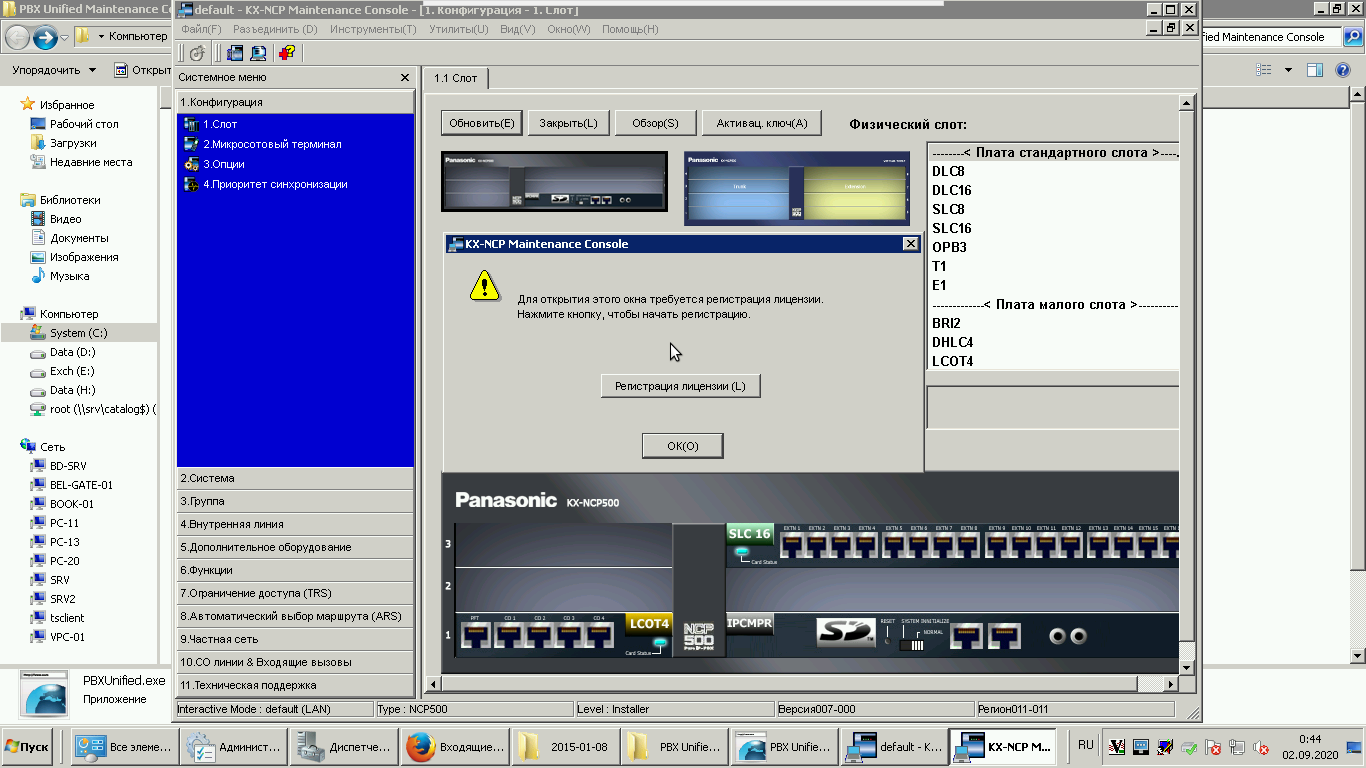1366x768 pixels.
Task: Open the Инструменты(T) menu
Action: click(373, 29)
